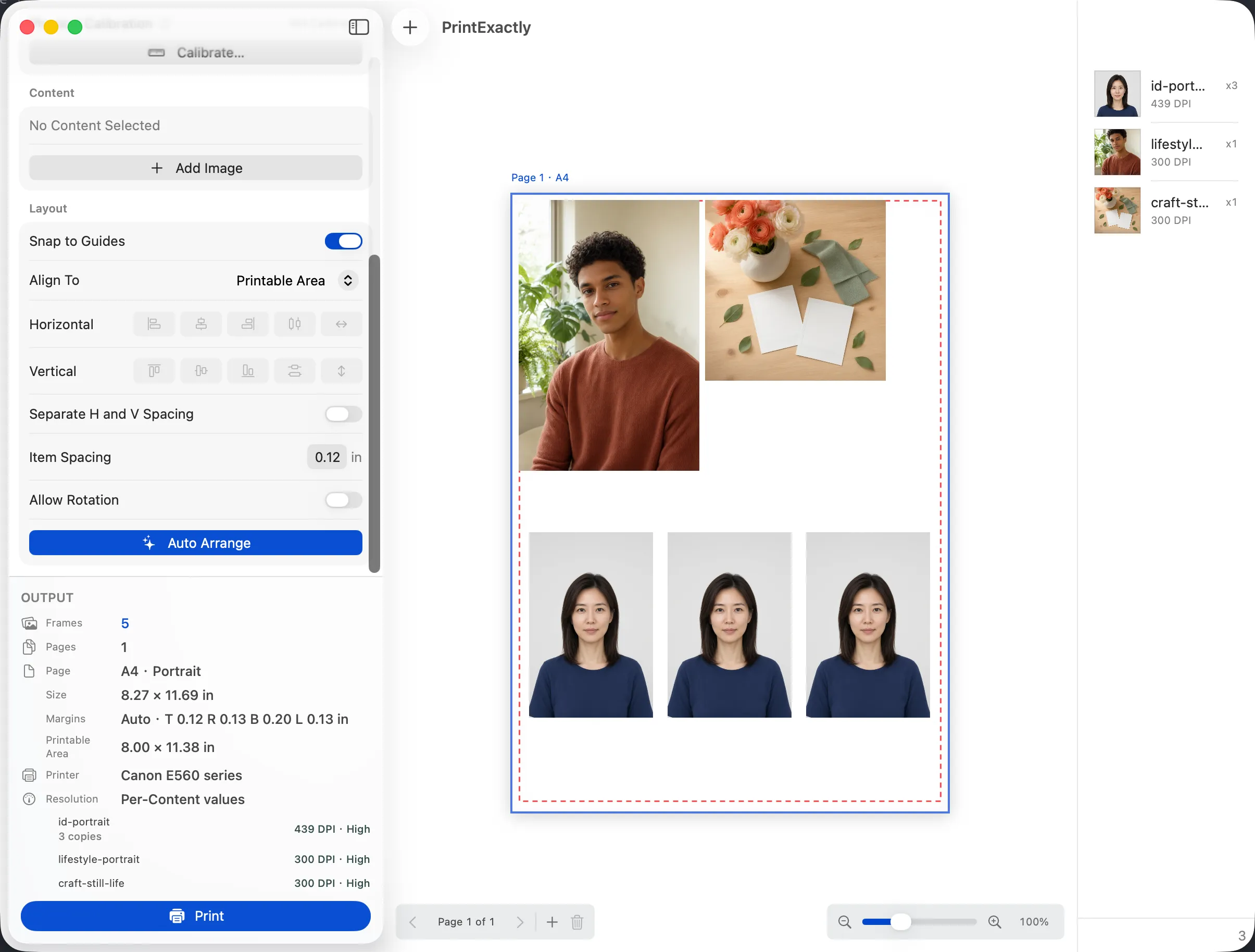1255x952 pixels.
Task: Click 'Per-Content values' resolution text
Action: 183,799
